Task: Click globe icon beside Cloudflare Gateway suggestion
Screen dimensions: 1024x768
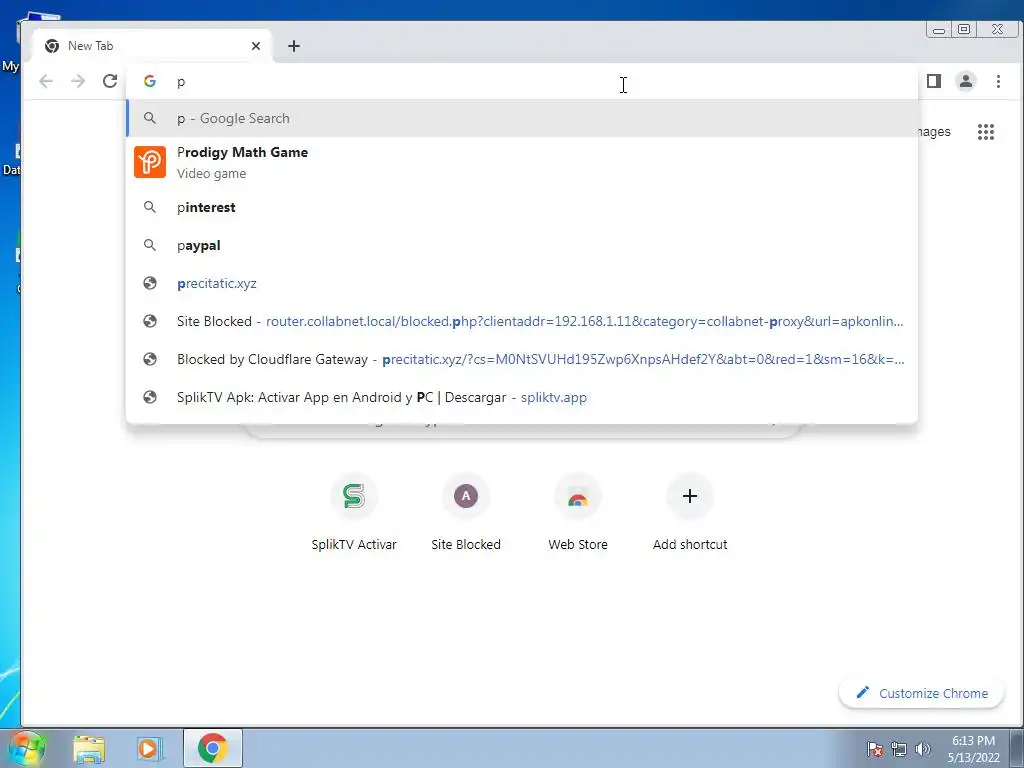Action: [150, 359]
